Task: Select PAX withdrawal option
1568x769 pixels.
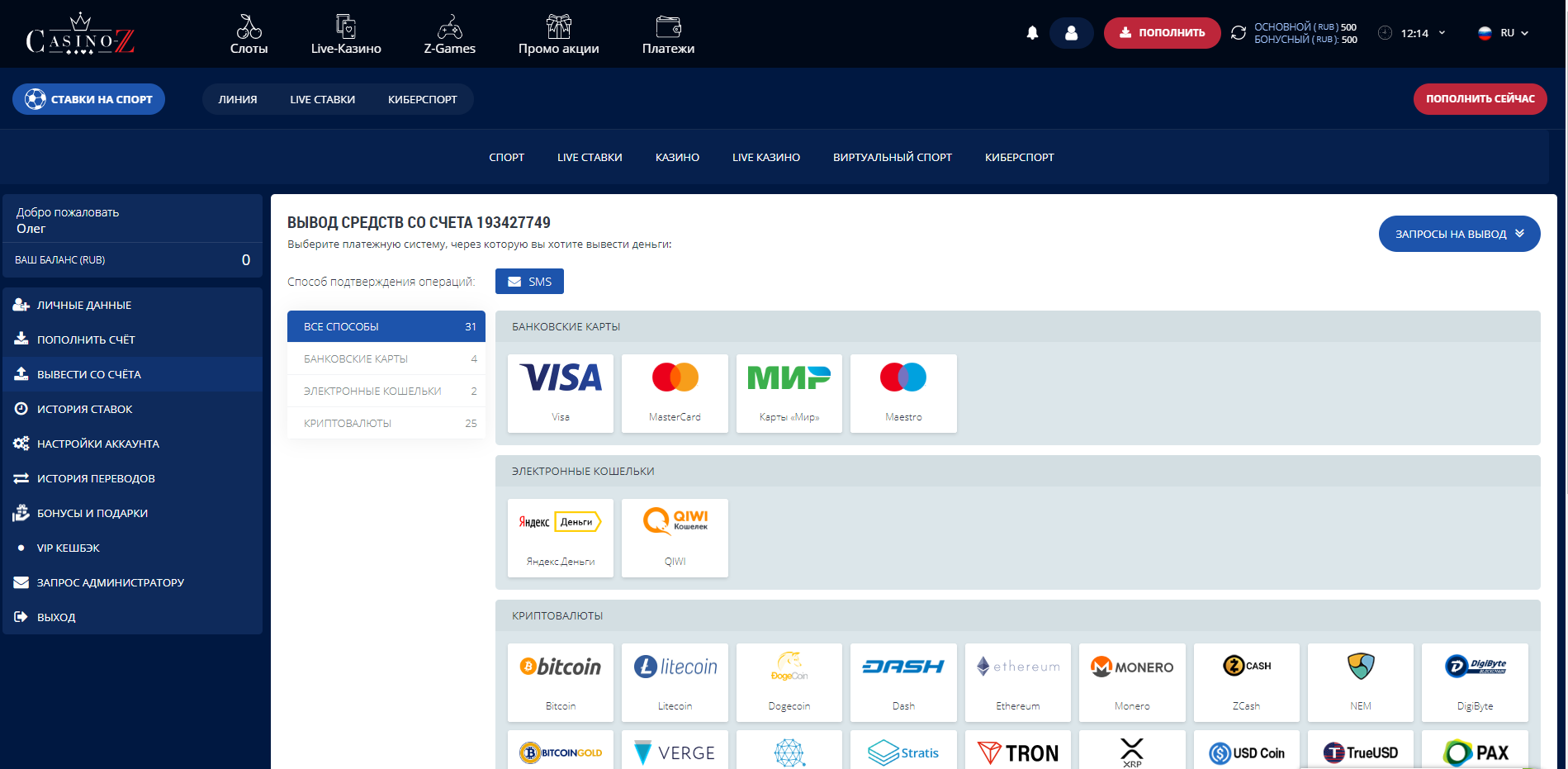Action: click(1475, 750)
